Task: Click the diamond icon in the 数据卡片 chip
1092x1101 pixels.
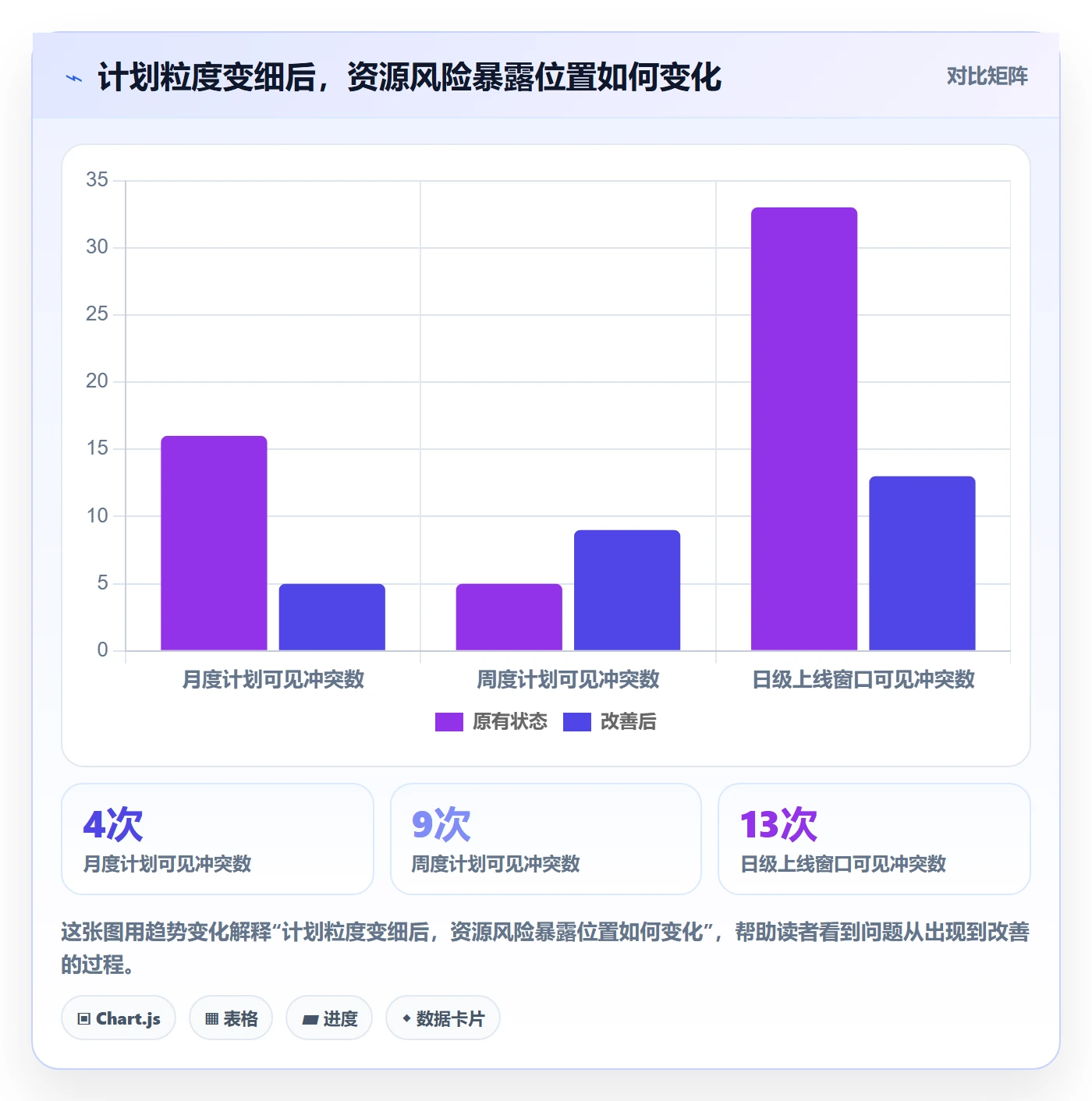Action: click(x=406, y=1018)
